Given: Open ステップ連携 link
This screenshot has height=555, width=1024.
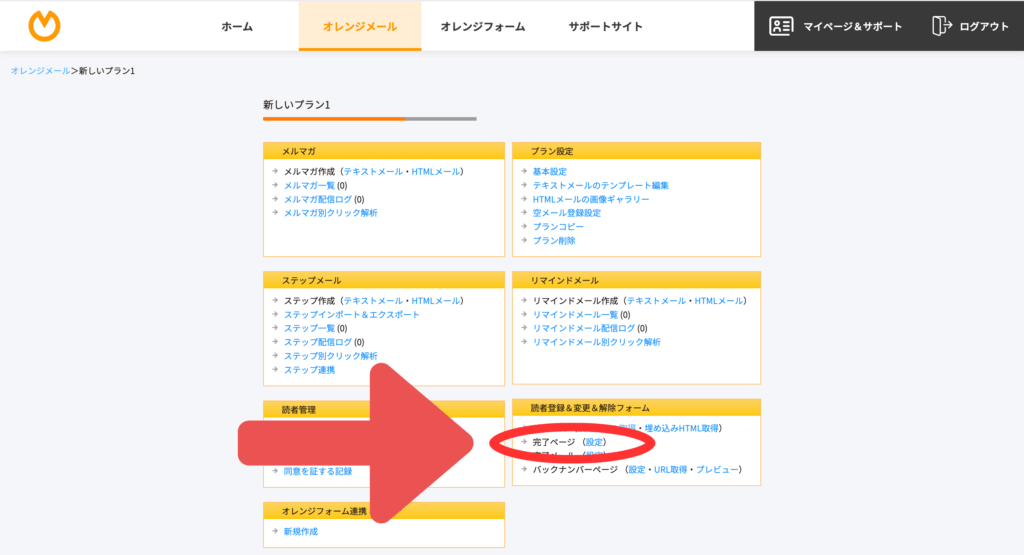Looking at the screenshot, I should (309, 370).
